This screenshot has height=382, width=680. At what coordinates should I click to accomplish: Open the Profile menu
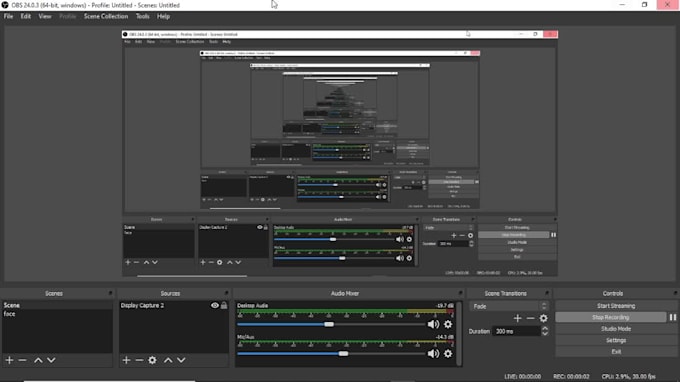click(67, 16)
